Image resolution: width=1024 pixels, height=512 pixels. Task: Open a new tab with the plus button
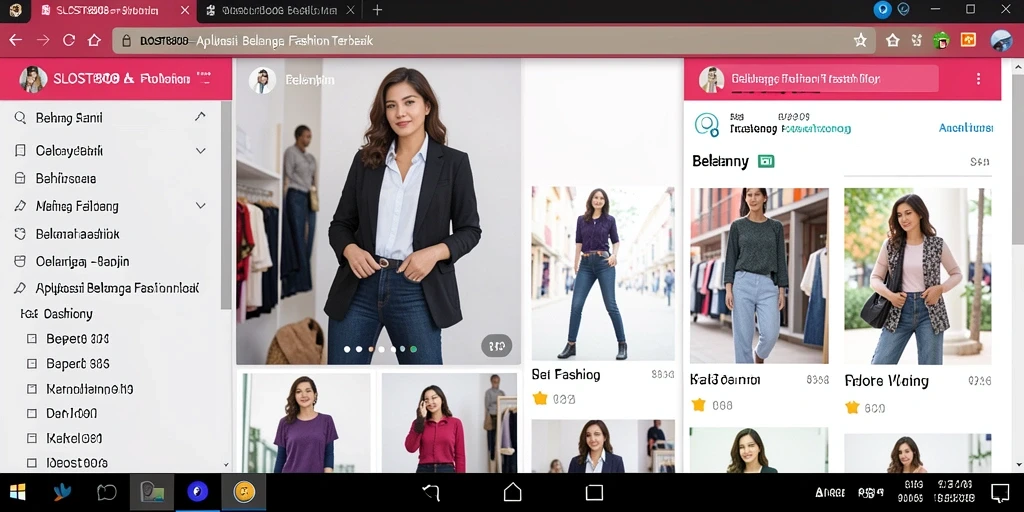(377, 10)
